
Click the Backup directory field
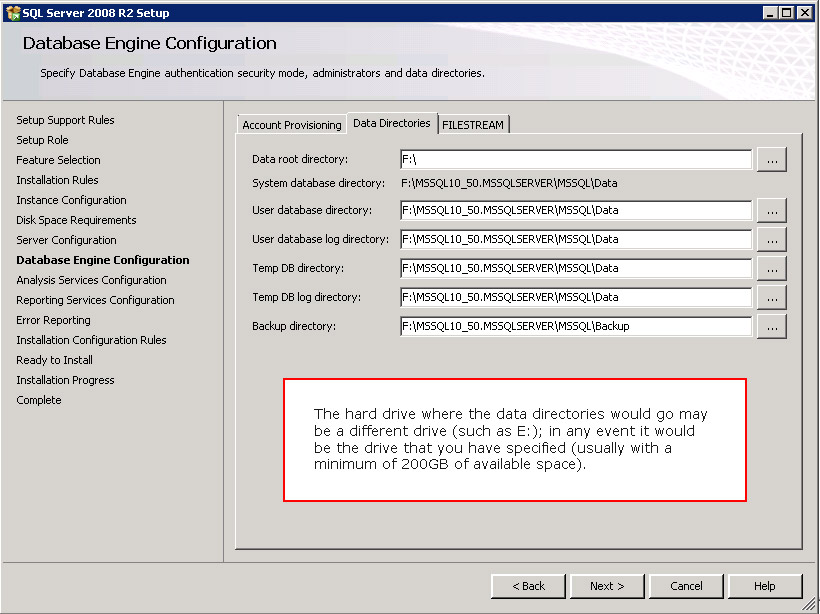(x=576, y=326)
